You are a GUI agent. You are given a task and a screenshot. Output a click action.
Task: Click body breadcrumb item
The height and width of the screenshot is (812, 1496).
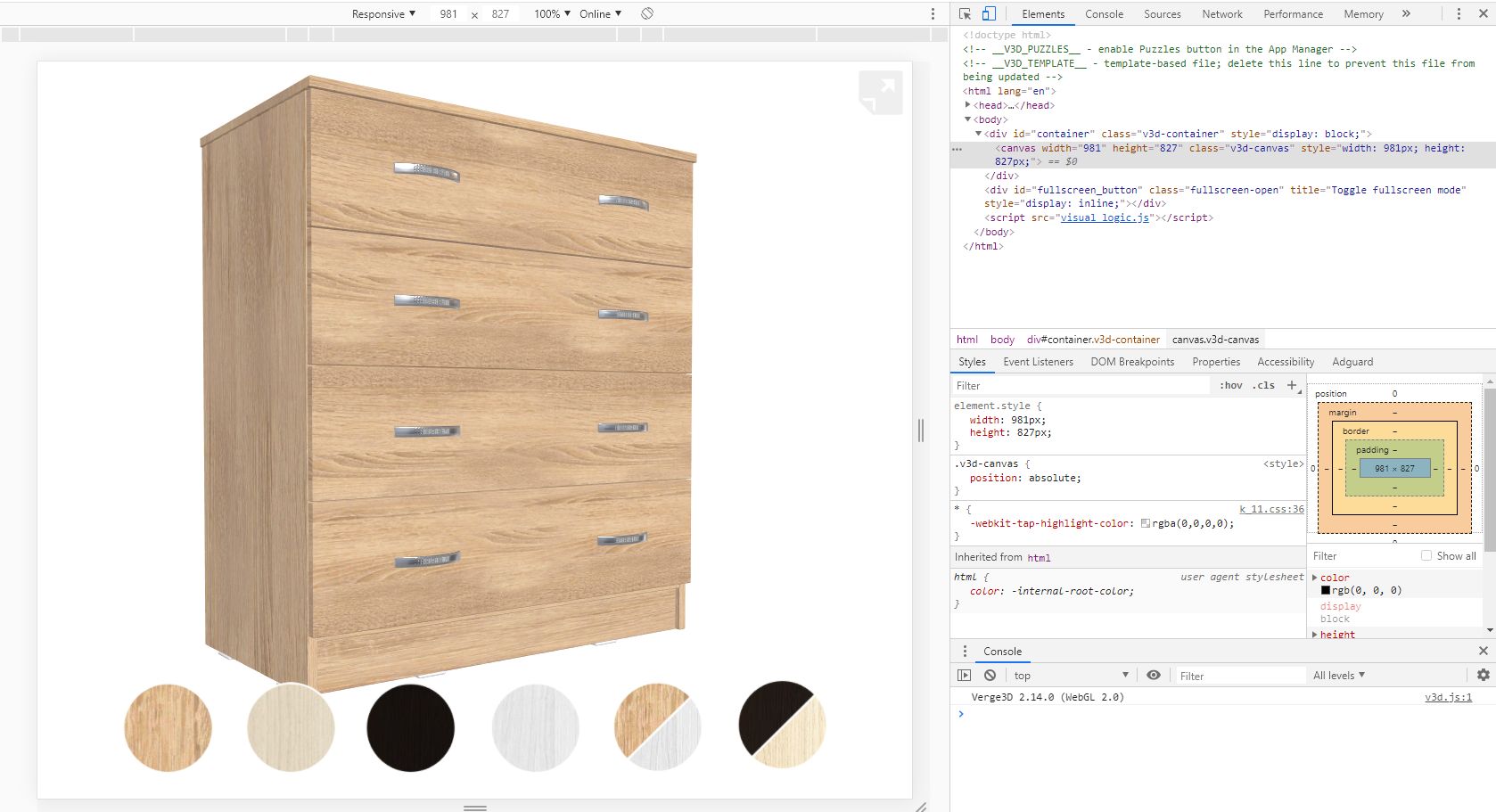[1002, 339]
